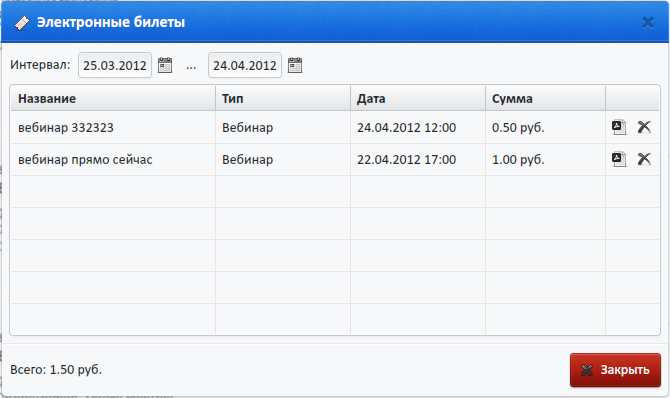This screenshot has width=670, height=398.
Task: Click the Электронные билеты dialog title
Action: (x=111, y=22)
